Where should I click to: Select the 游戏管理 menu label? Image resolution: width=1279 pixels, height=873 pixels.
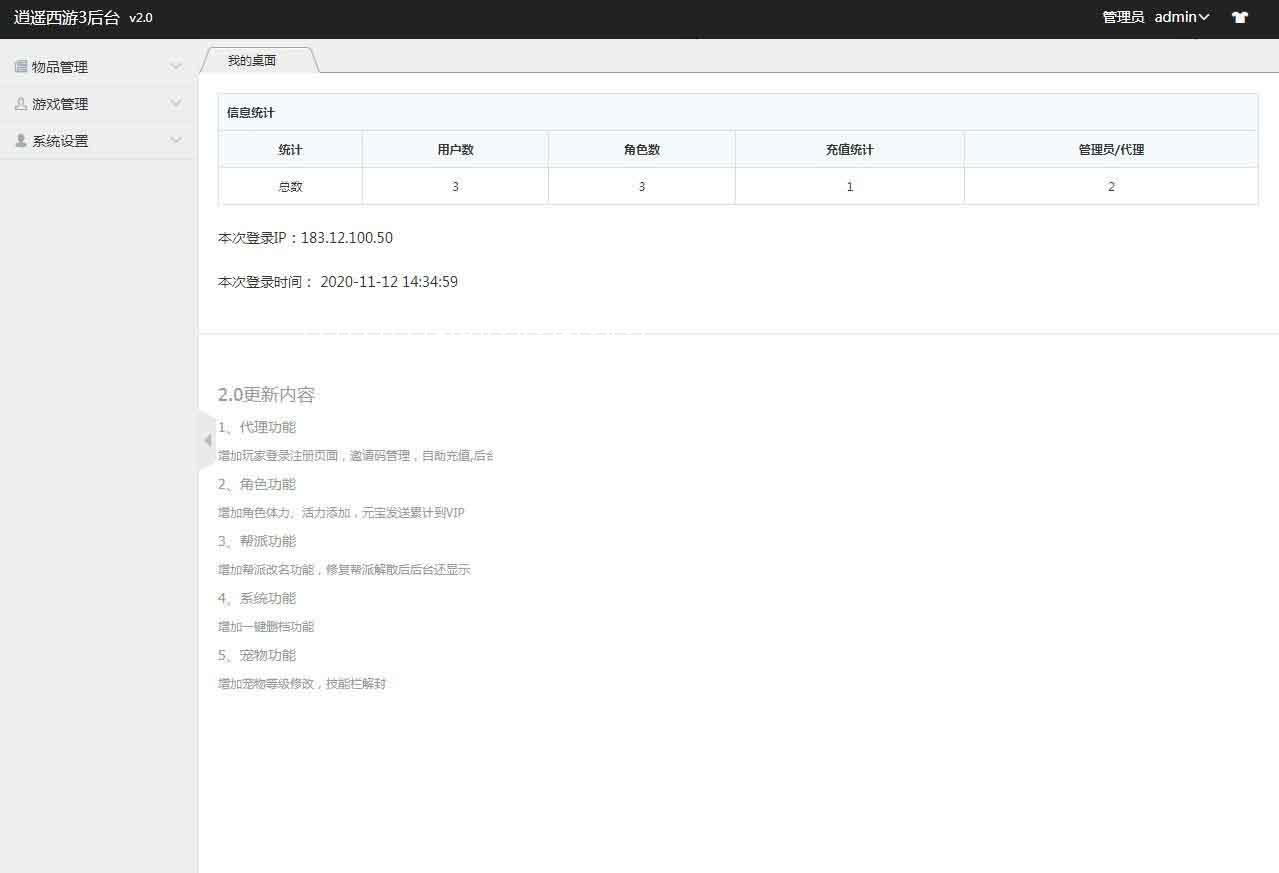[x=60, y=104]
